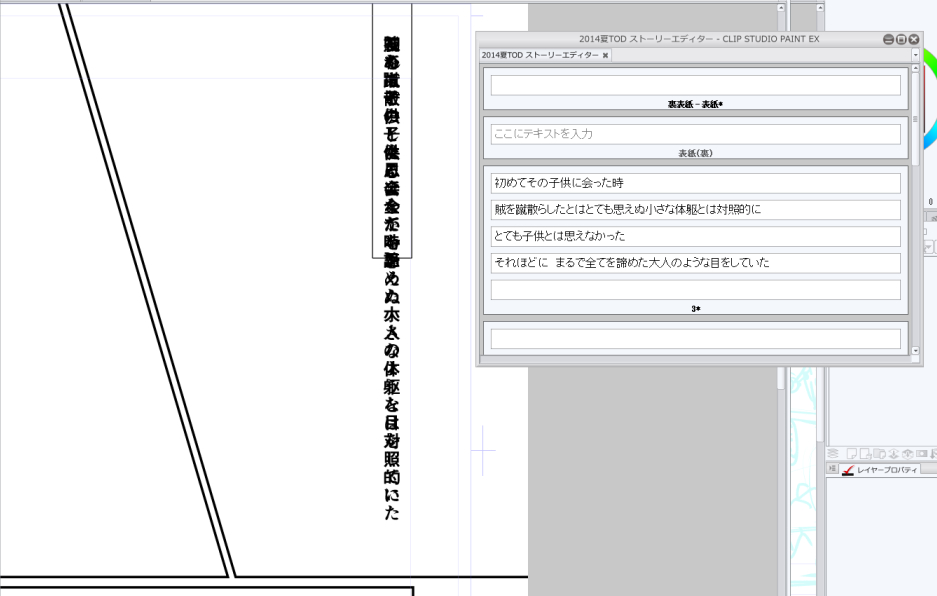Screen dimensions: 937x596
Task: Open the Layer Property panel menu icon
Action: [x=832, y=469]
